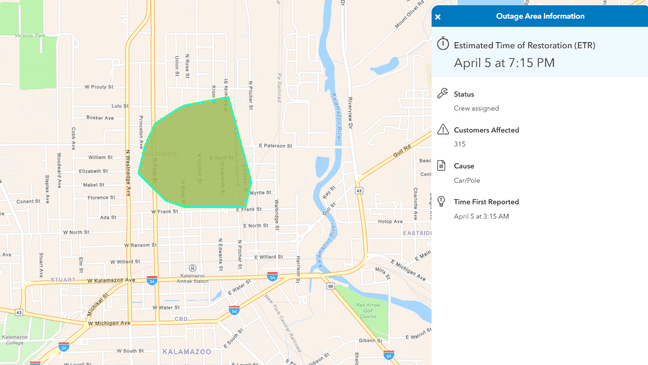The height and width of the screenshot is (365, 648).
Task: Click the 'W Prouty St' map label
Action: point(99,87)
